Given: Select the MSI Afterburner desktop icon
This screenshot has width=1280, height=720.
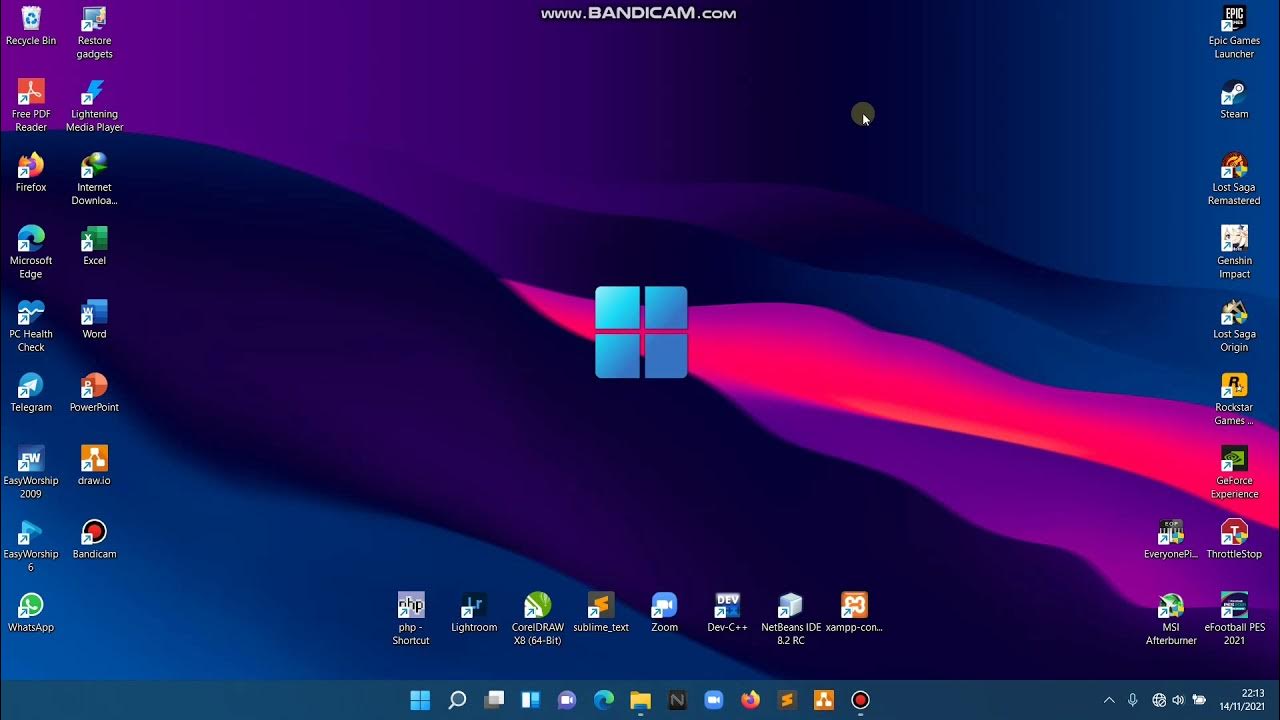Looking at the screenshot, I should pos(1171,618).
